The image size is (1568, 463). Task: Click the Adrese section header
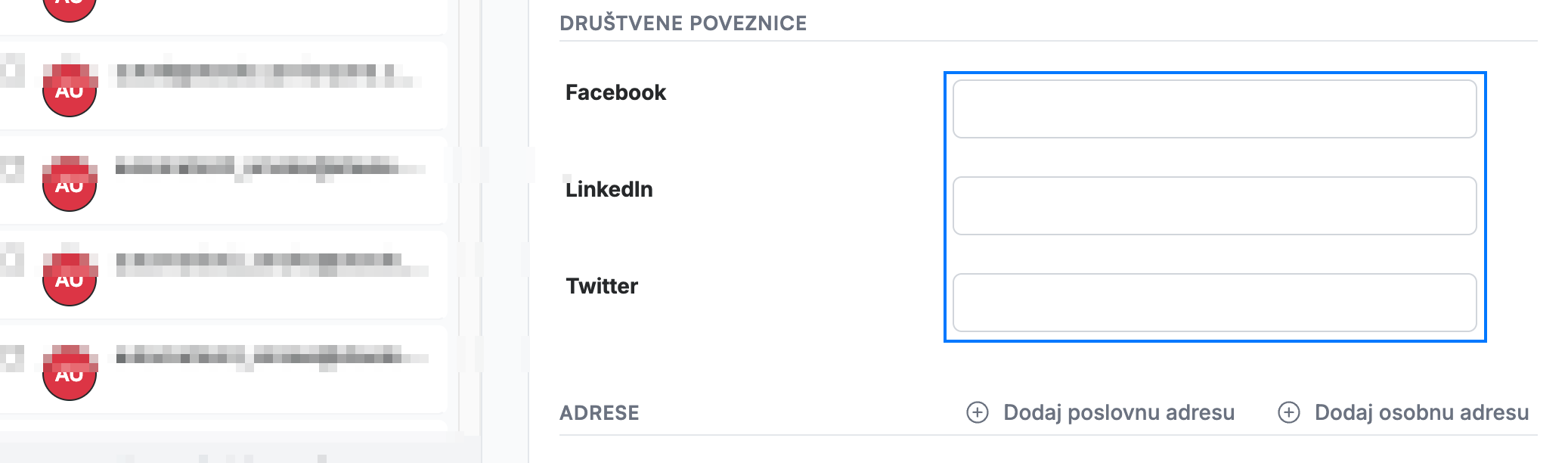click(600, 413)
